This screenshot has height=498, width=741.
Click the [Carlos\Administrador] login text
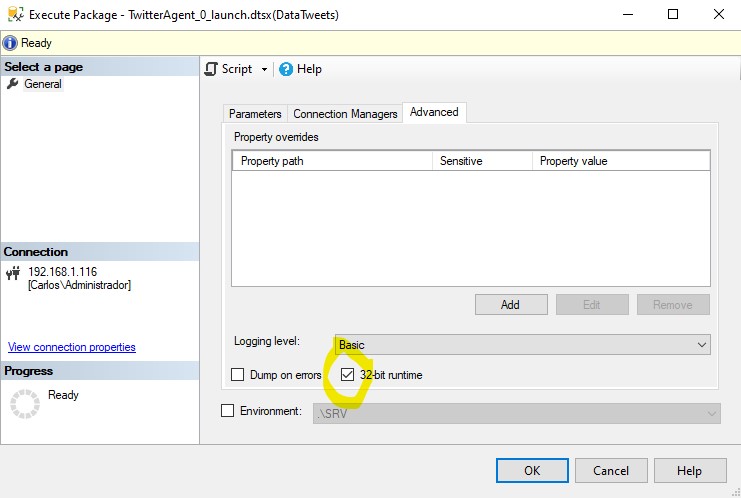point(79,285)
